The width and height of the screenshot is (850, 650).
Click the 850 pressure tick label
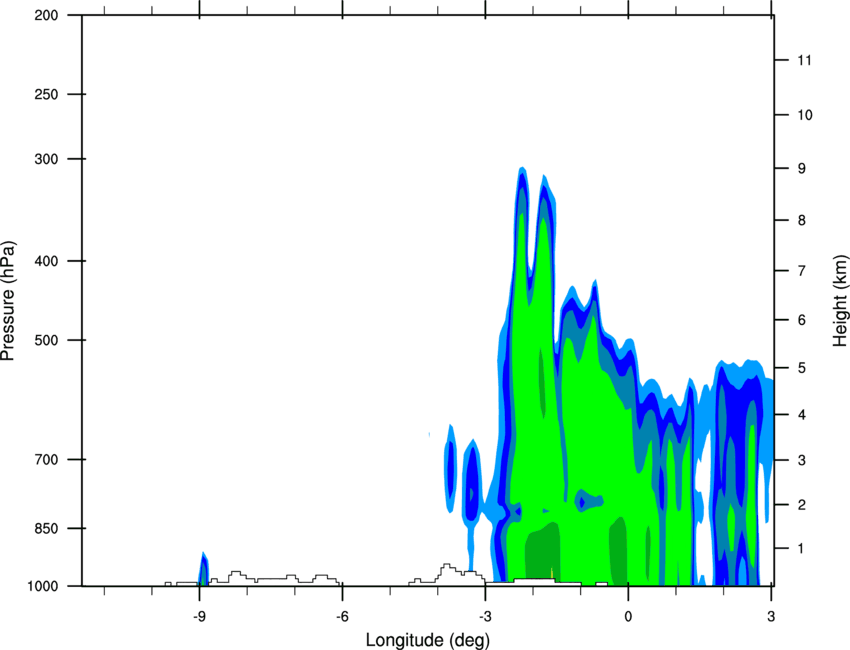(x=46, y=528)
